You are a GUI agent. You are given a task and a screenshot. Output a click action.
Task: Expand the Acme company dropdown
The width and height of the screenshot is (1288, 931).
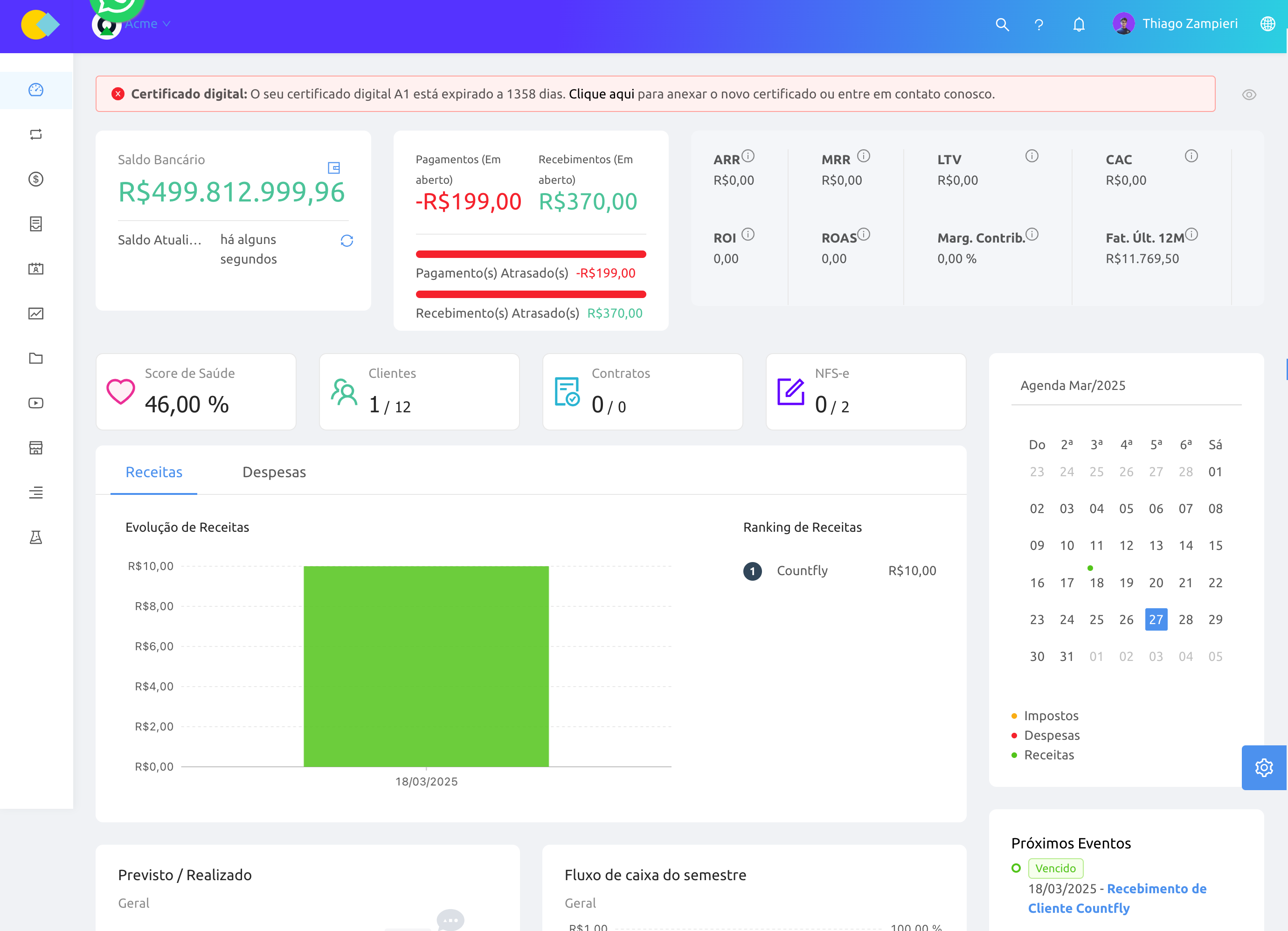147,24
